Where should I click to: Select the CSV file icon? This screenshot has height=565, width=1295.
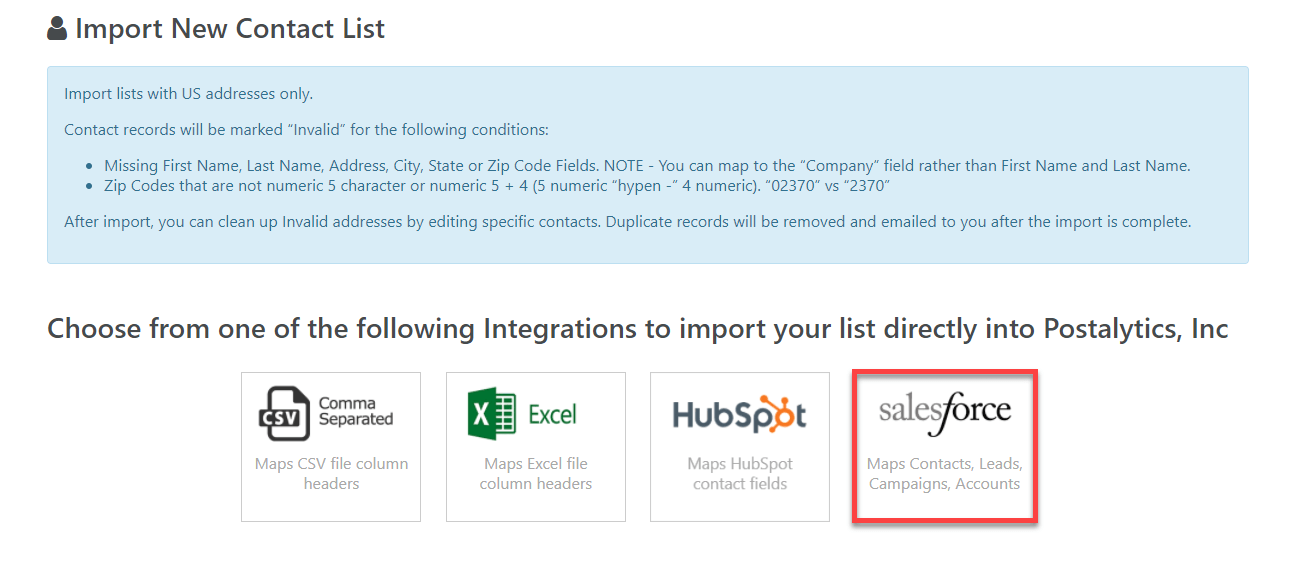[x=285, y=414]
